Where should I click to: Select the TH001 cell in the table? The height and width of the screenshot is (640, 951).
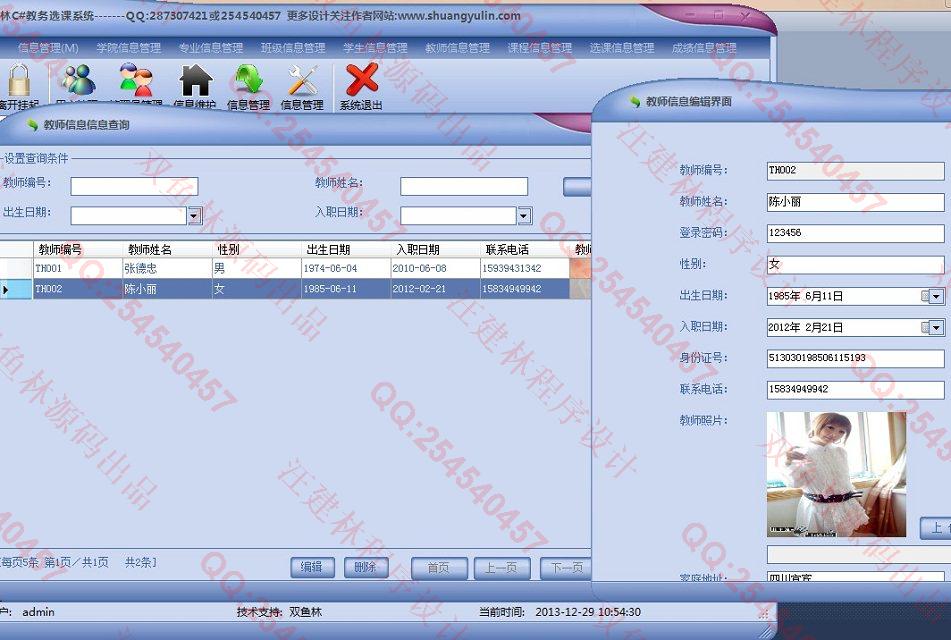coord(78,268)
